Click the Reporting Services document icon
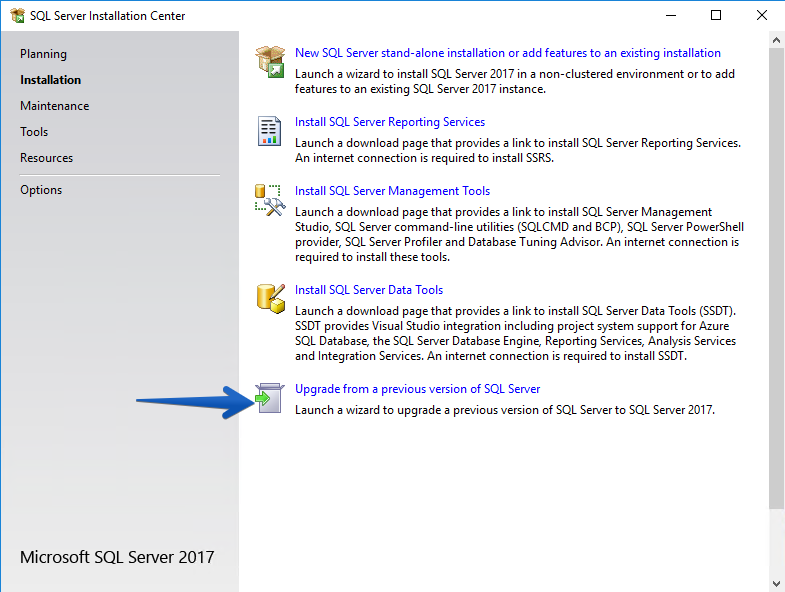785x592 pixels. click(x=269, y=131)
